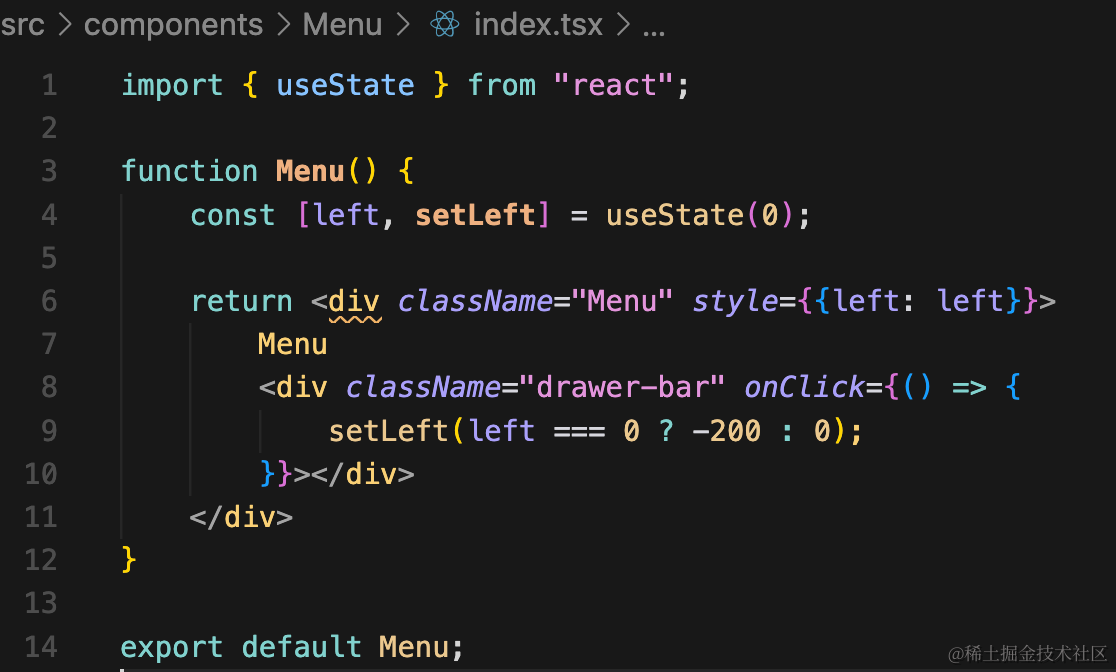
Task: Click the closing brace on line 12
Action: 129,560
